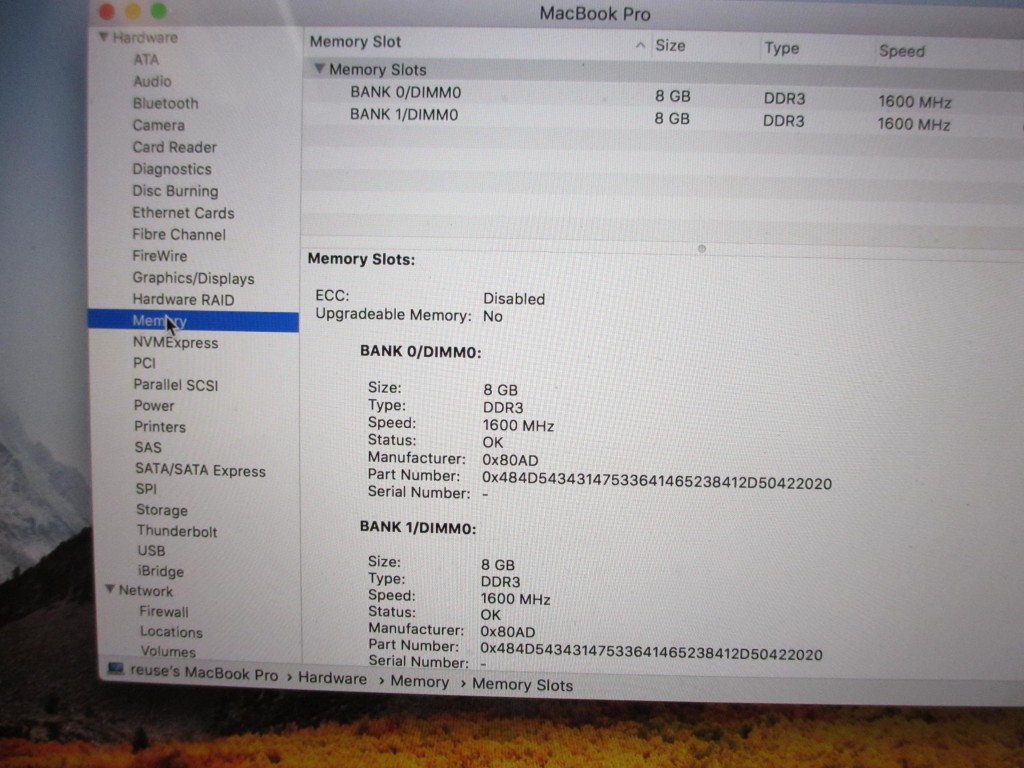Click the BANK 1/DIMM0 detail heading
This screenshot has height=768, width=1024.
pos(418,527)
